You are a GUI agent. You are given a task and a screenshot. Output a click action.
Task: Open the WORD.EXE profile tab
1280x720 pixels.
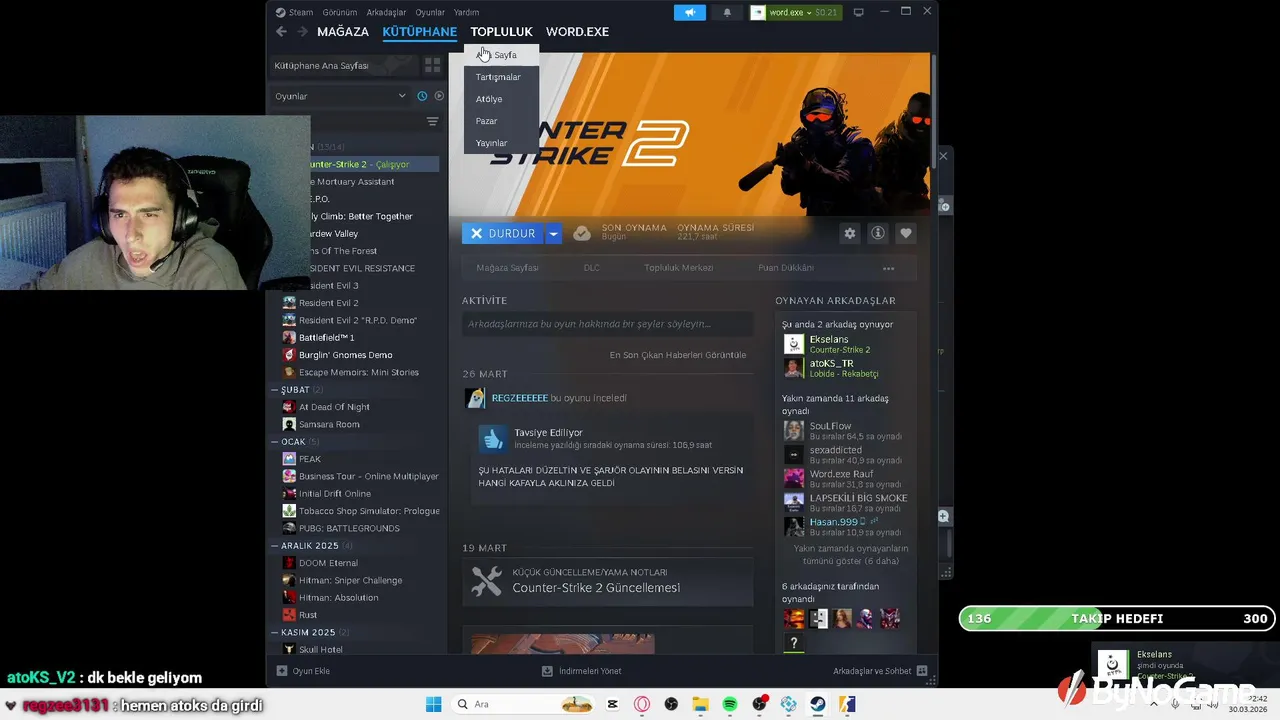[x=577, y=31]
